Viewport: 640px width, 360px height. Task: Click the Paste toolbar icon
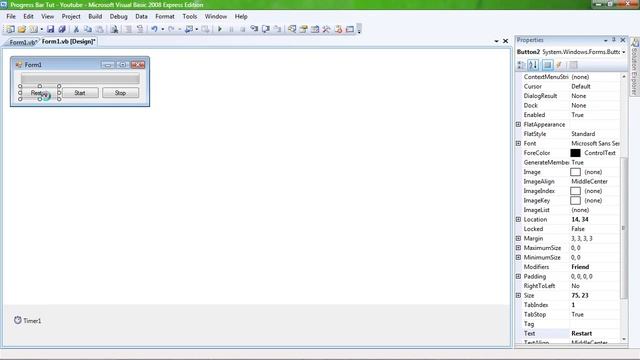point(100,29)
